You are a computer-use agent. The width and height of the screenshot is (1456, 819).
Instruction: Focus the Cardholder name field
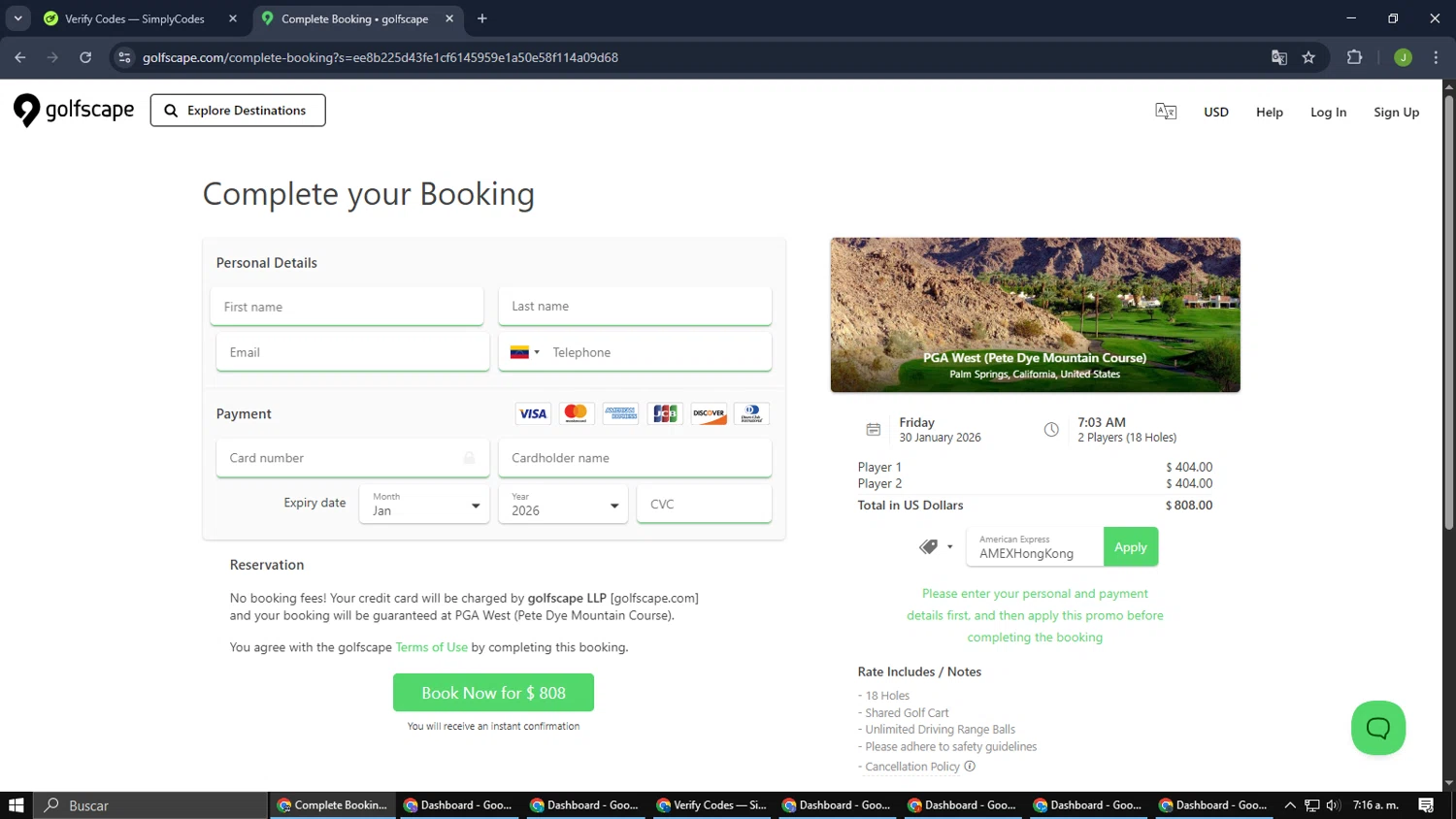[x=635, y=458]
